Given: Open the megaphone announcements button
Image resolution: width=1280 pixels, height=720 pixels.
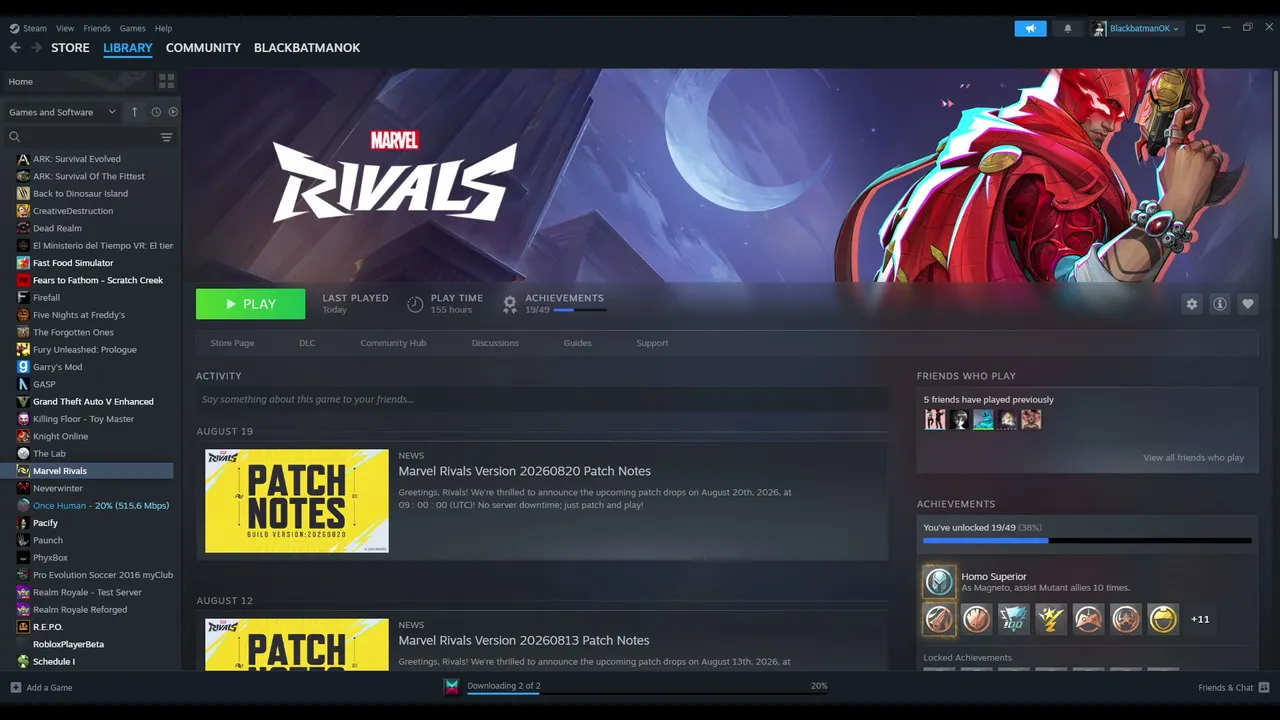Looking at the screenshot, I should tap(1030, 28).
